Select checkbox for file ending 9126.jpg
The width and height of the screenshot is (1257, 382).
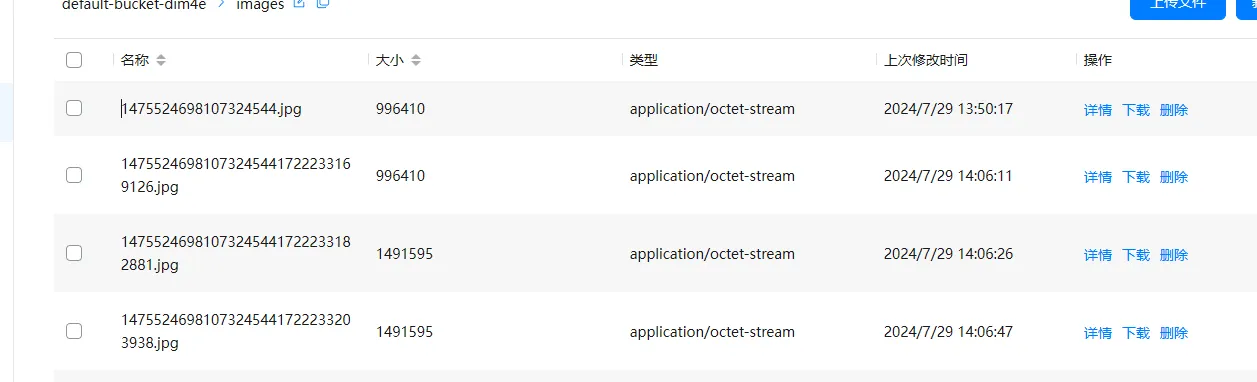point(74,175)
